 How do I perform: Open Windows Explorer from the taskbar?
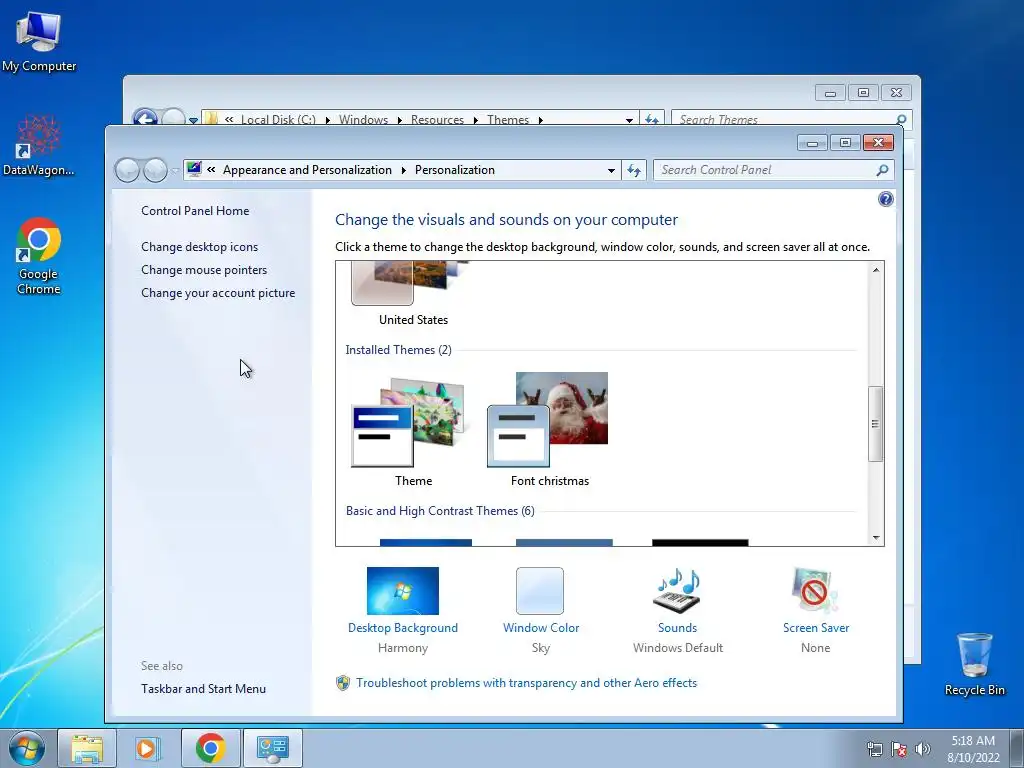click(87, 748)
